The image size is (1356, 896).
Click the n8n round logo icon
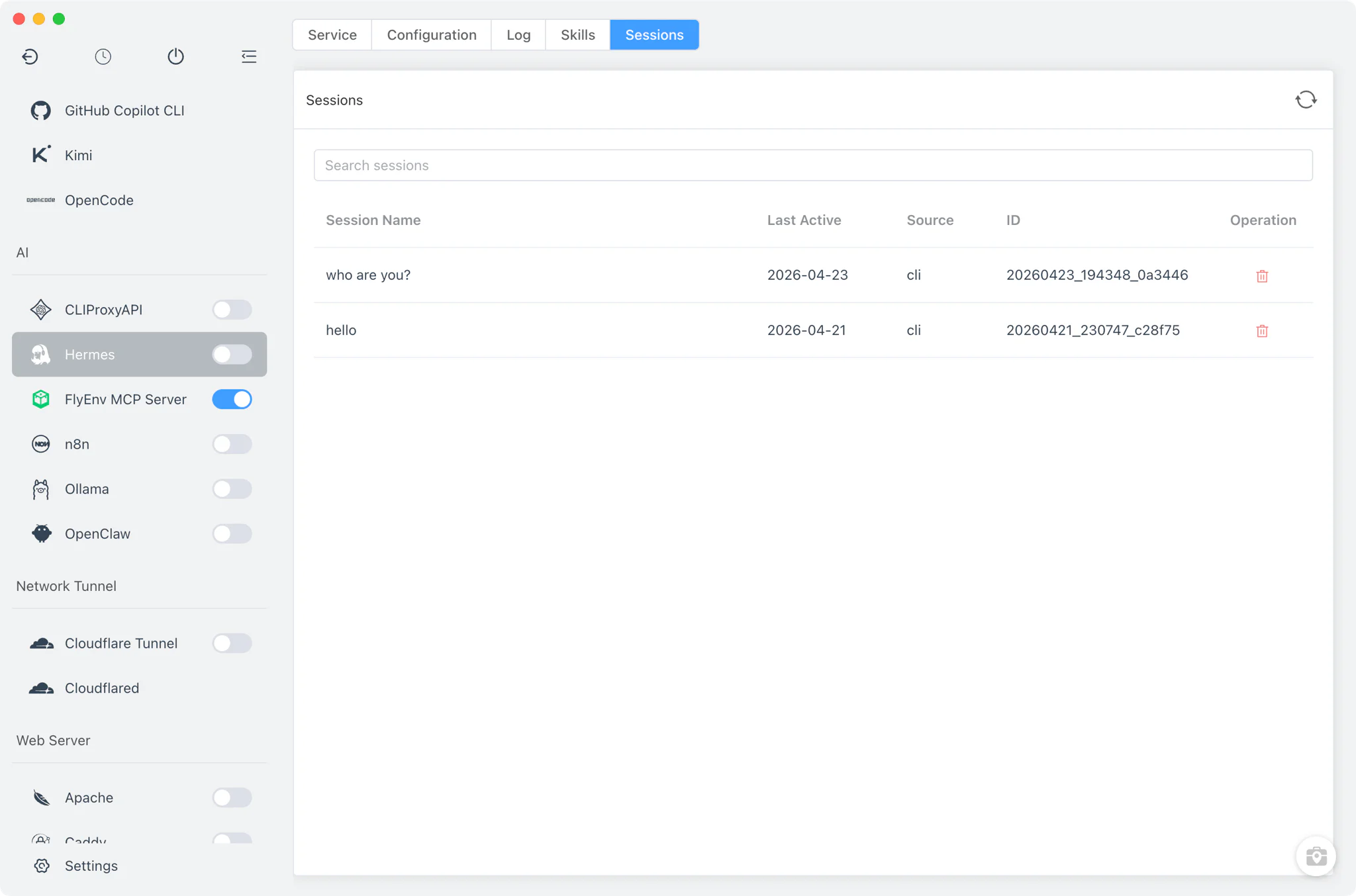(41, 444)
